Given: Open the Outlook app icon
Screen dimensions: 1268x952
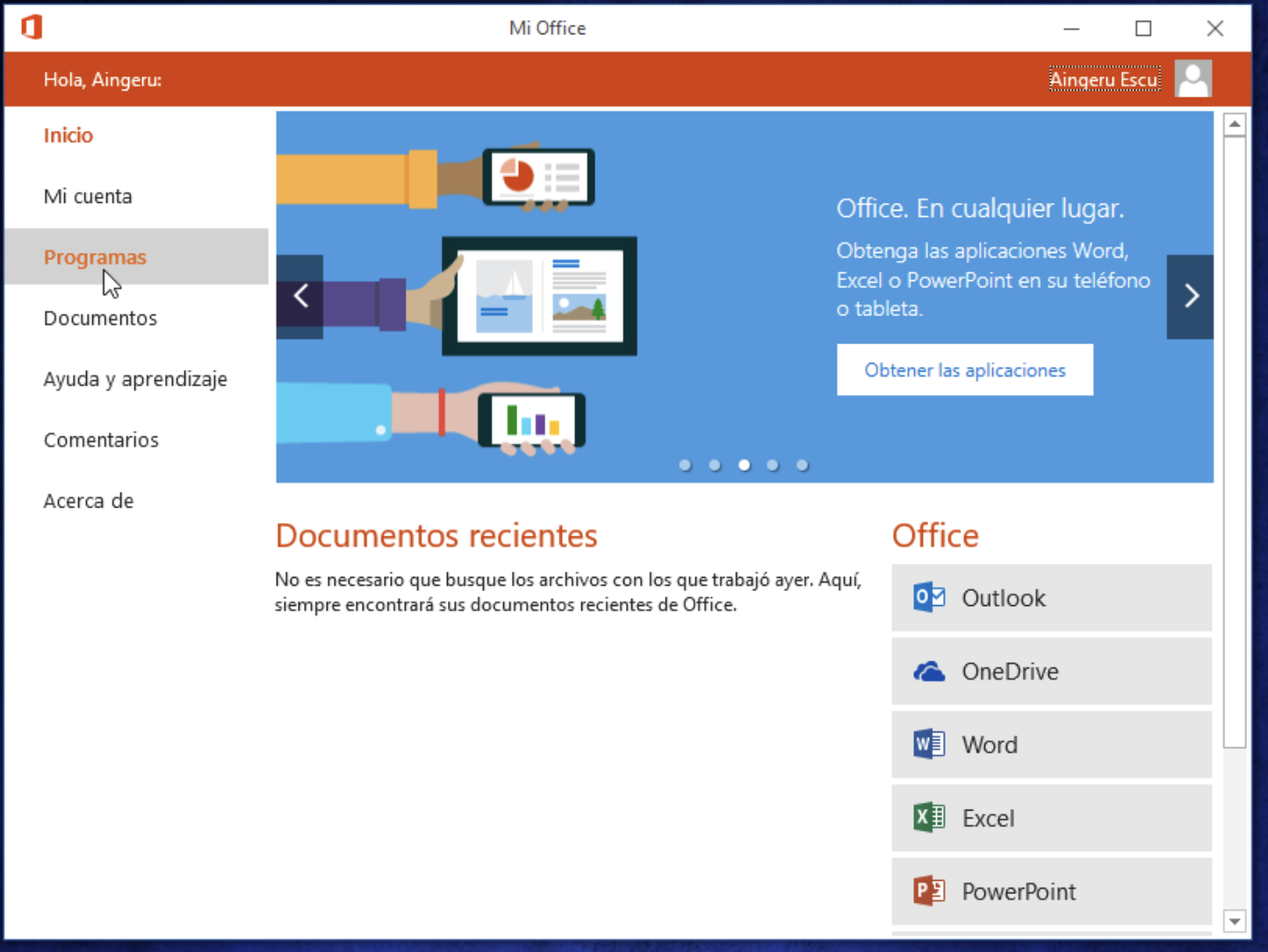Looking at the screenshot, I should tap(929, 598).
